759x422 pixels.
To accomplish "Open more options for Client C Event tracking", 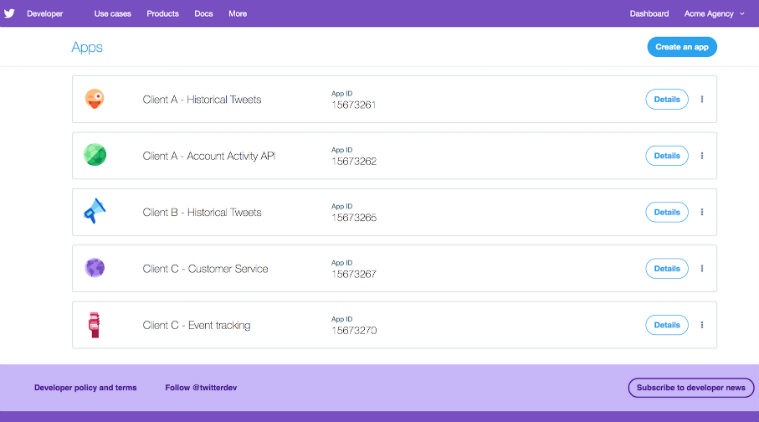I will 702,325.
